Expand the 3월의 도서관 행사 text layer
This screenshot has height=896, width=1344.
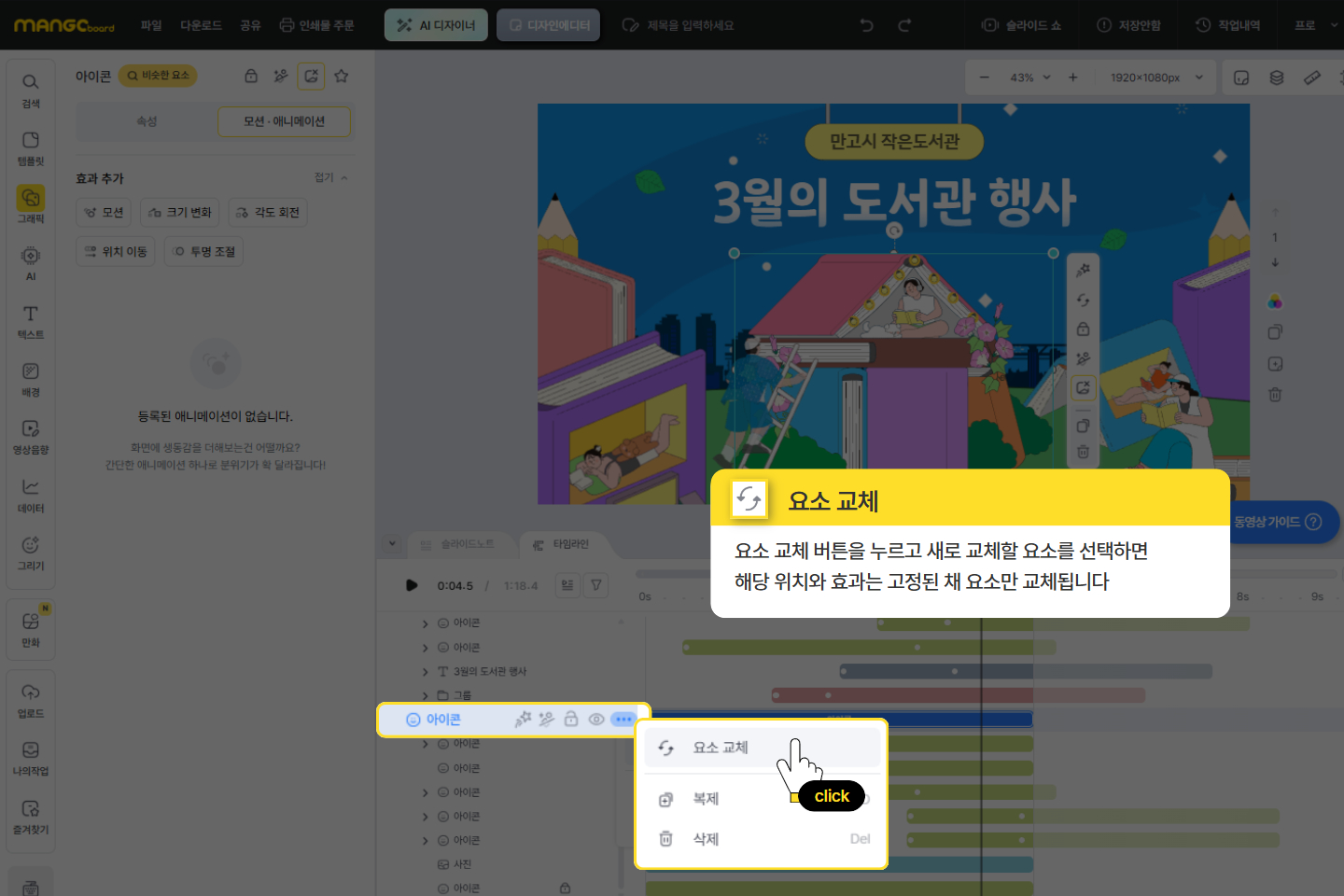click(426, 672)
